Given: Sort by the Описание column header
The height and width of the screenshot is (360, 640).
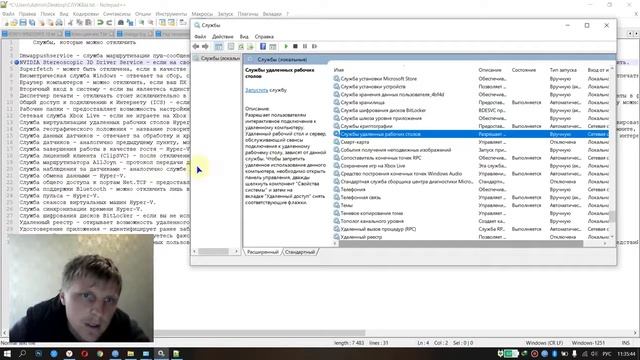Looking at the screenshot, I should [x=490, y=70].
